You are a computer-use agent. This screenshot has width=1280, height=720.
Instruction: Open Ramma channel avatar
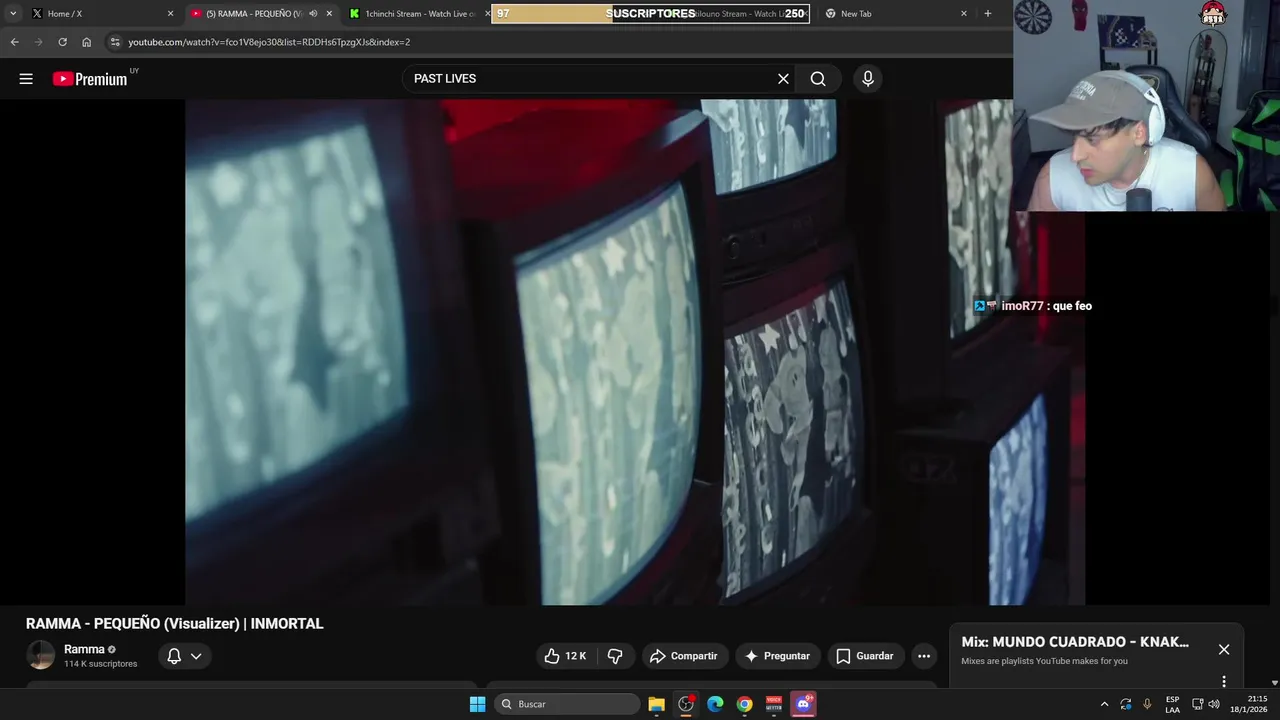click(x=40, y=655)
